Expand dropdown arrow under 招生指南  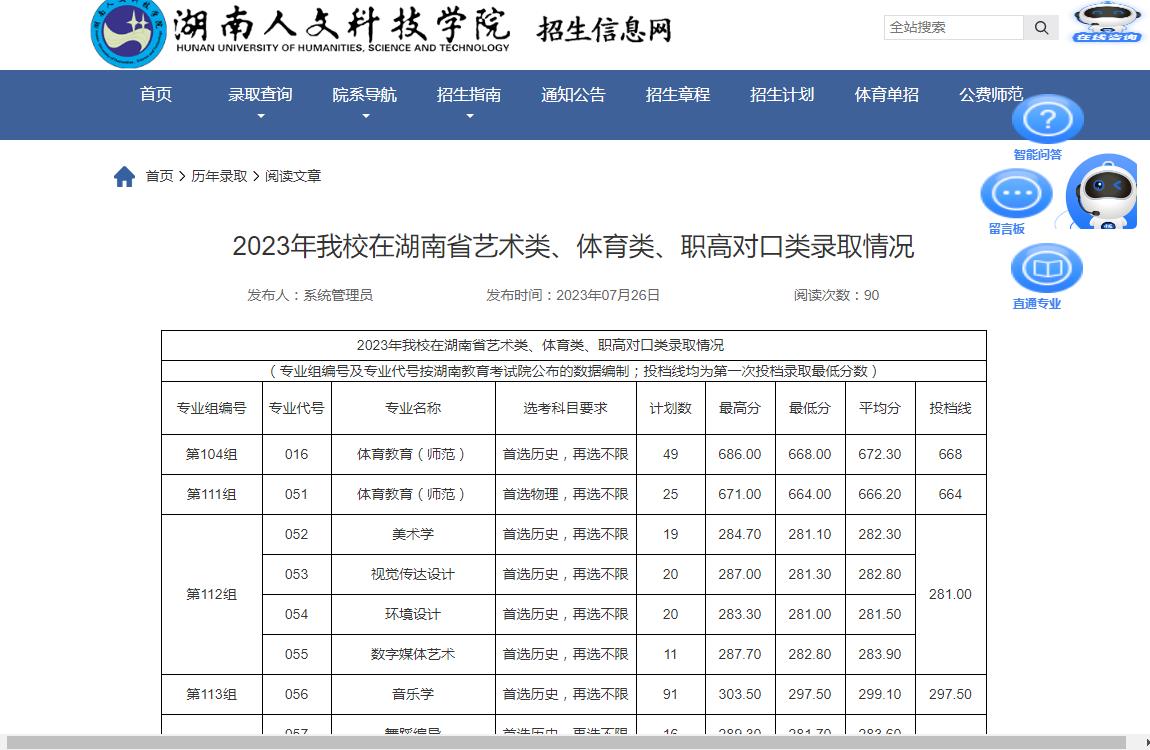pos(469,116)
